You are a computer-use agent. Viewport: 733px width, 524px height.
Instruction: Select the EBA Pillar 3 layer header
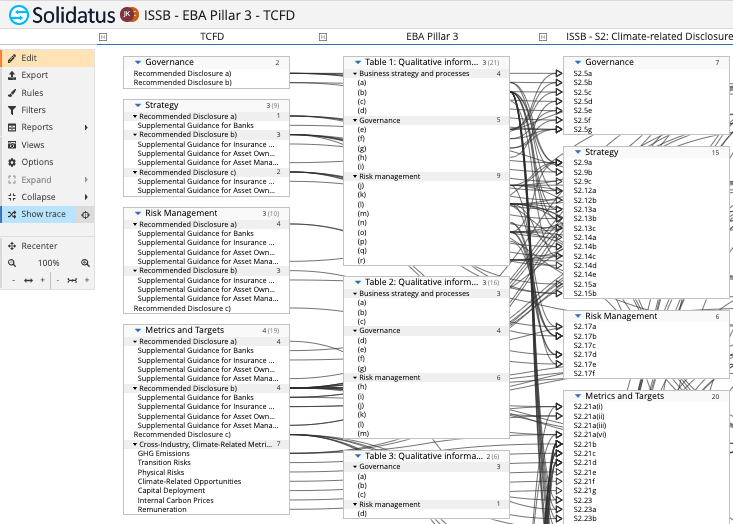pyautogui.click(x=432, y=36)
